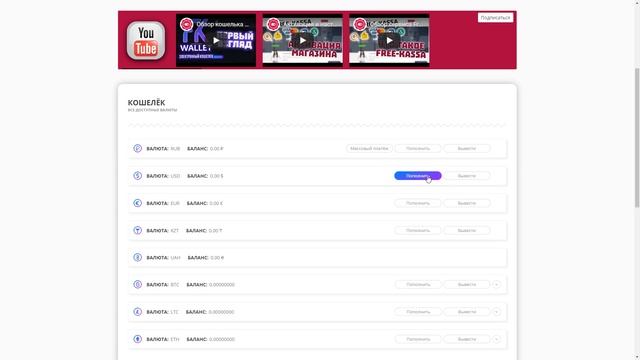Click Пополнить in the ETH row
Image resolution: width=640 pixels, height=360 pixels.
pos(418,339)
